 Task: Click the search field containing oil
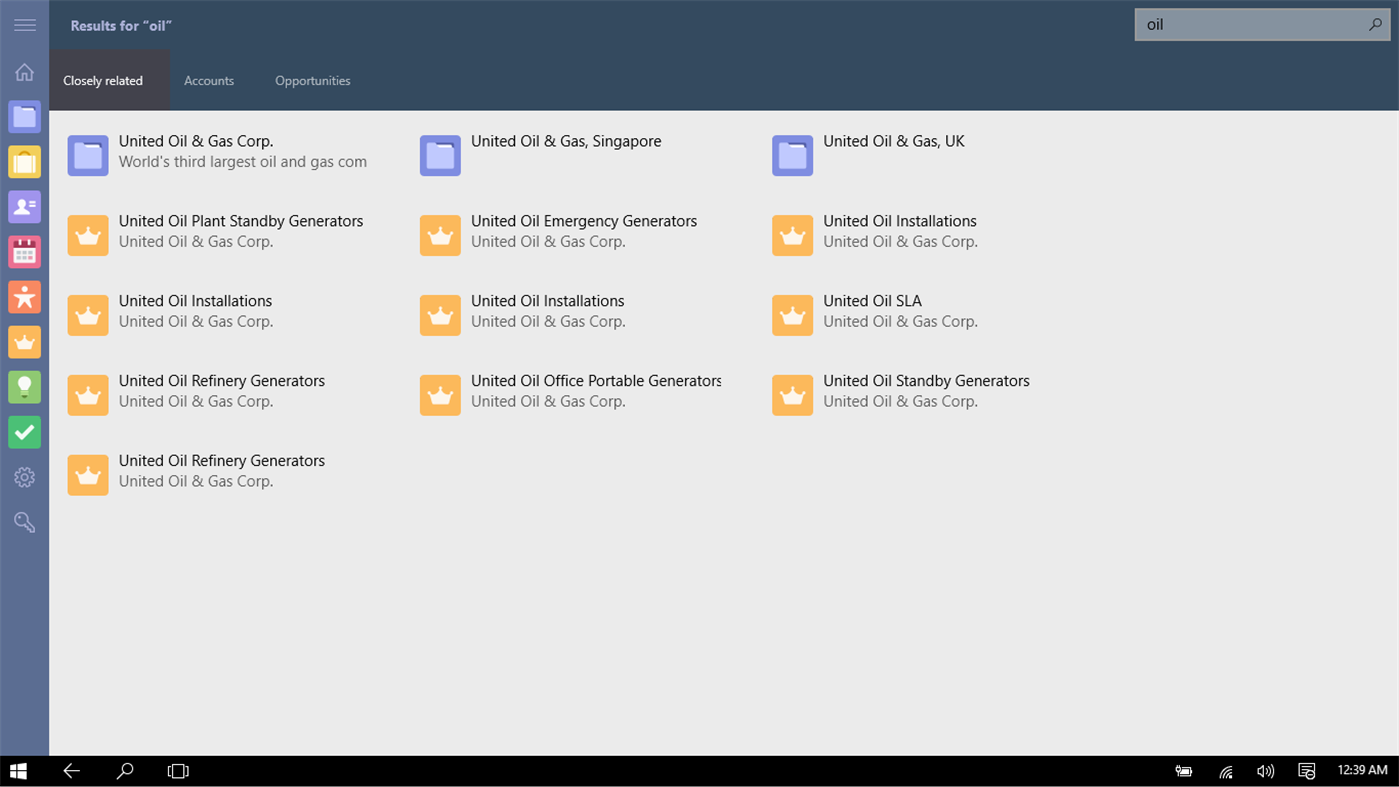pos(1250,25)
